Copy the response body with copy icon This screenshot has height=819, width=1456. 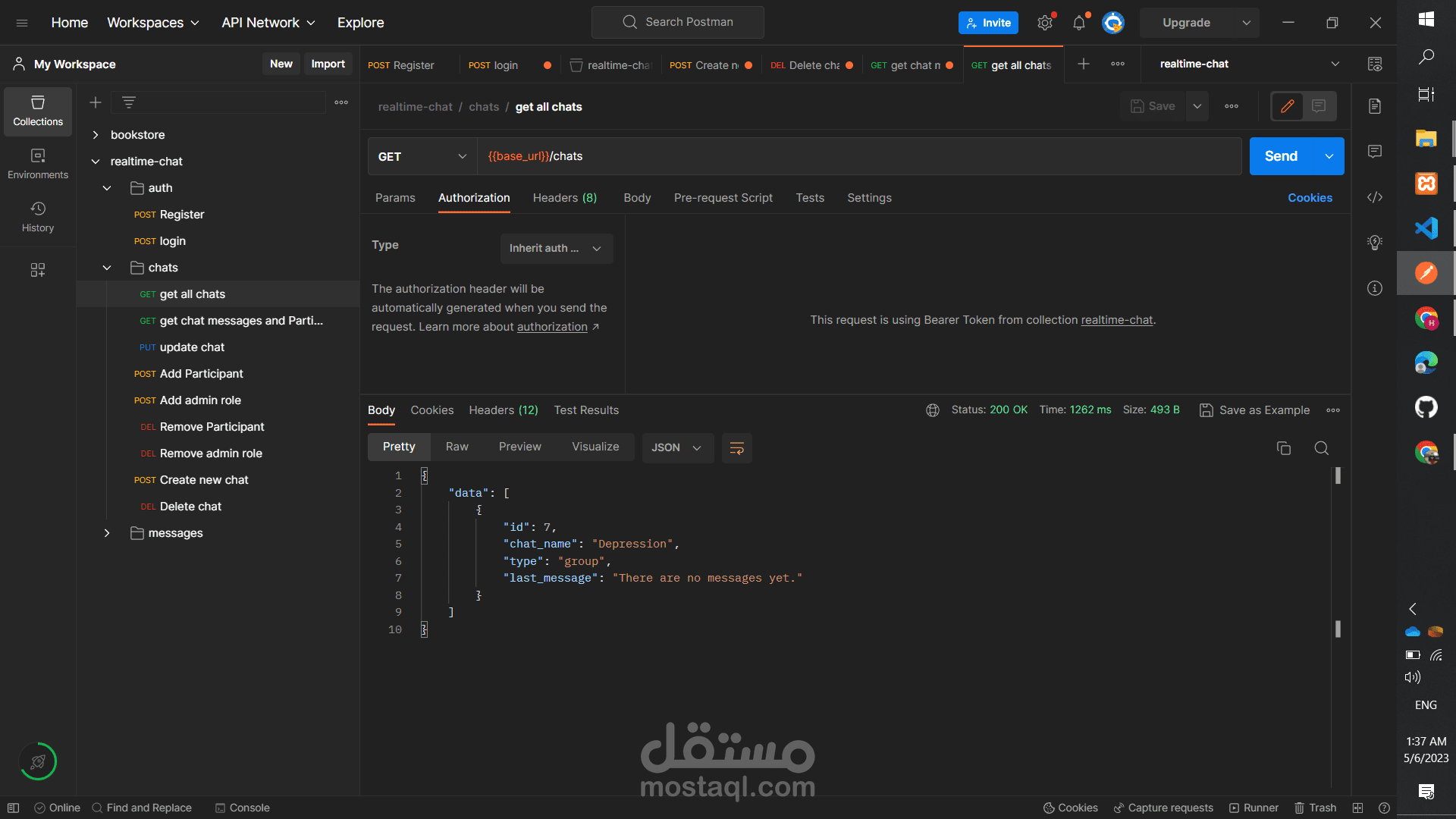[1283, 448]
